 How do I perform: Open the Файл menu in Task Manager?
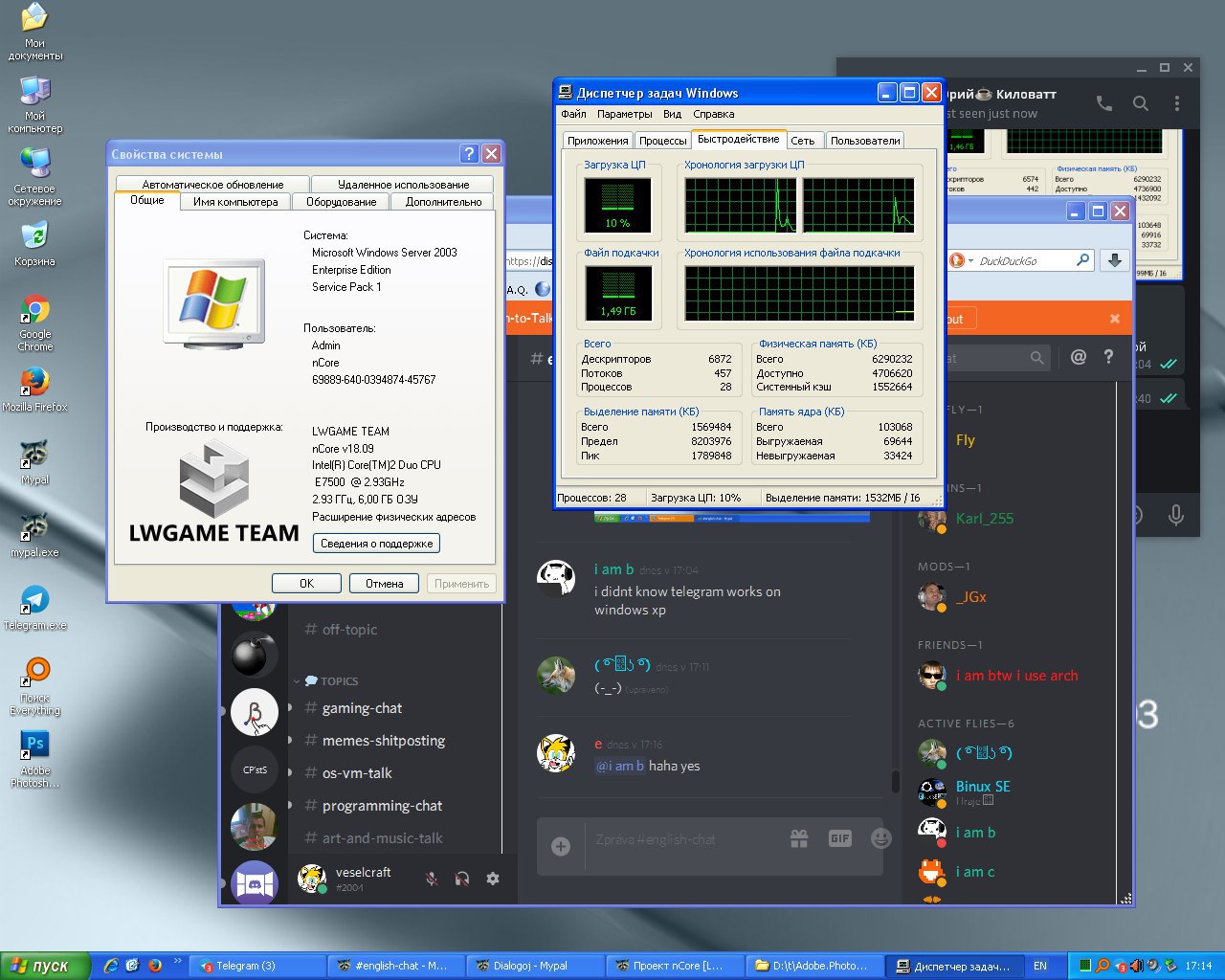coord(573,114)
